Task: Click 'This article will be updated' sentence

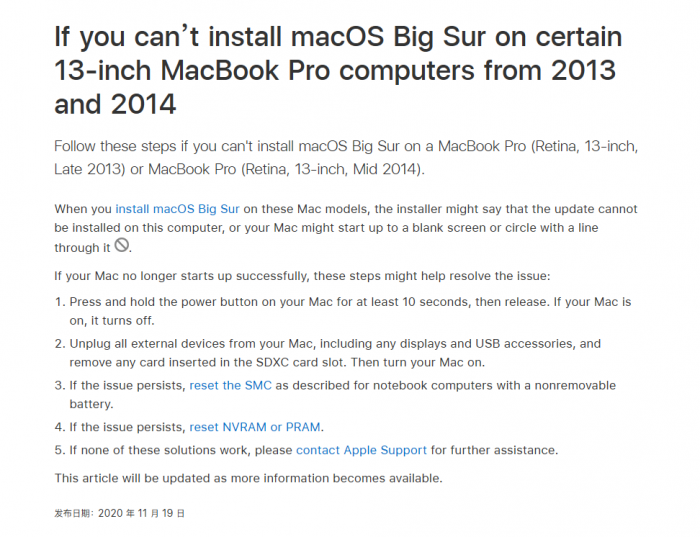Action: (248, 478)
